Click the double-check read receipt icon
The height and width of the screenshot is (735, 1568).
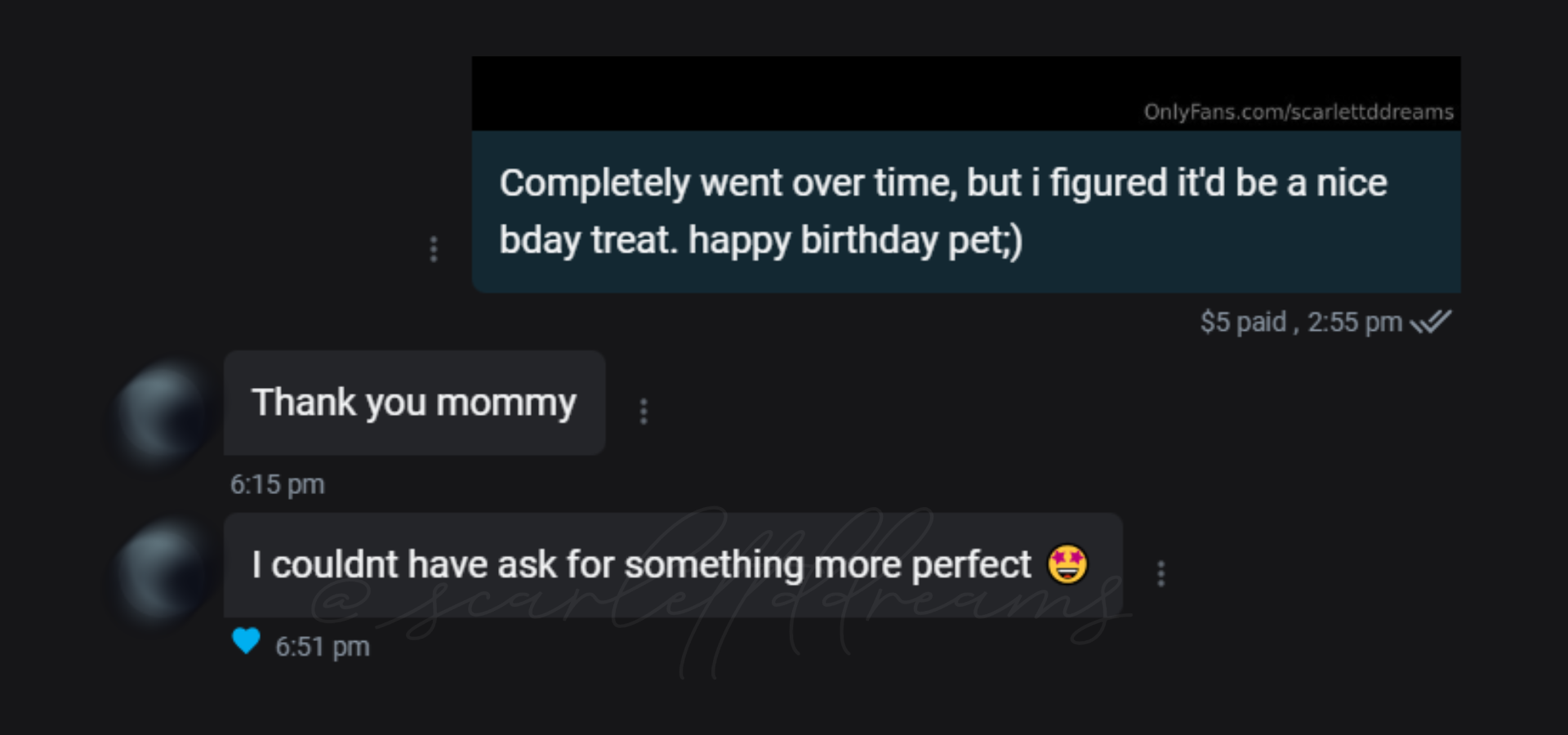(1432, 322)
